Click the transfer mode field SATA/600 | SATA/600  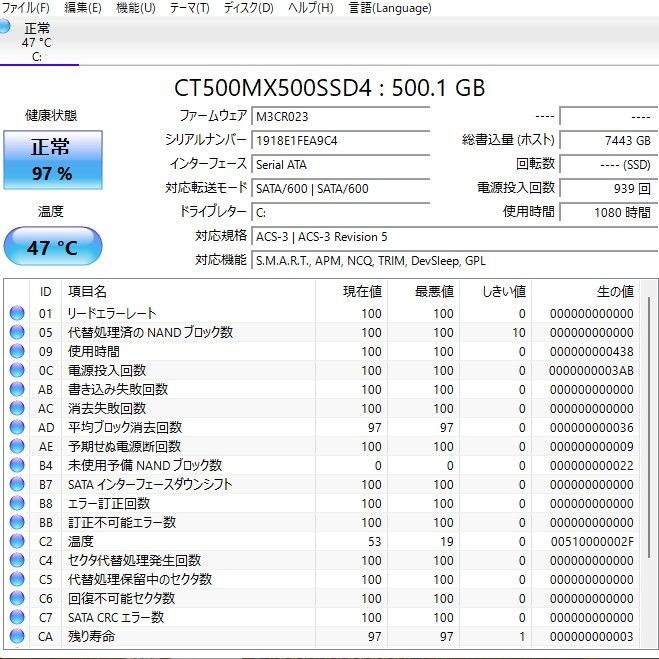(x=340, y=188)
